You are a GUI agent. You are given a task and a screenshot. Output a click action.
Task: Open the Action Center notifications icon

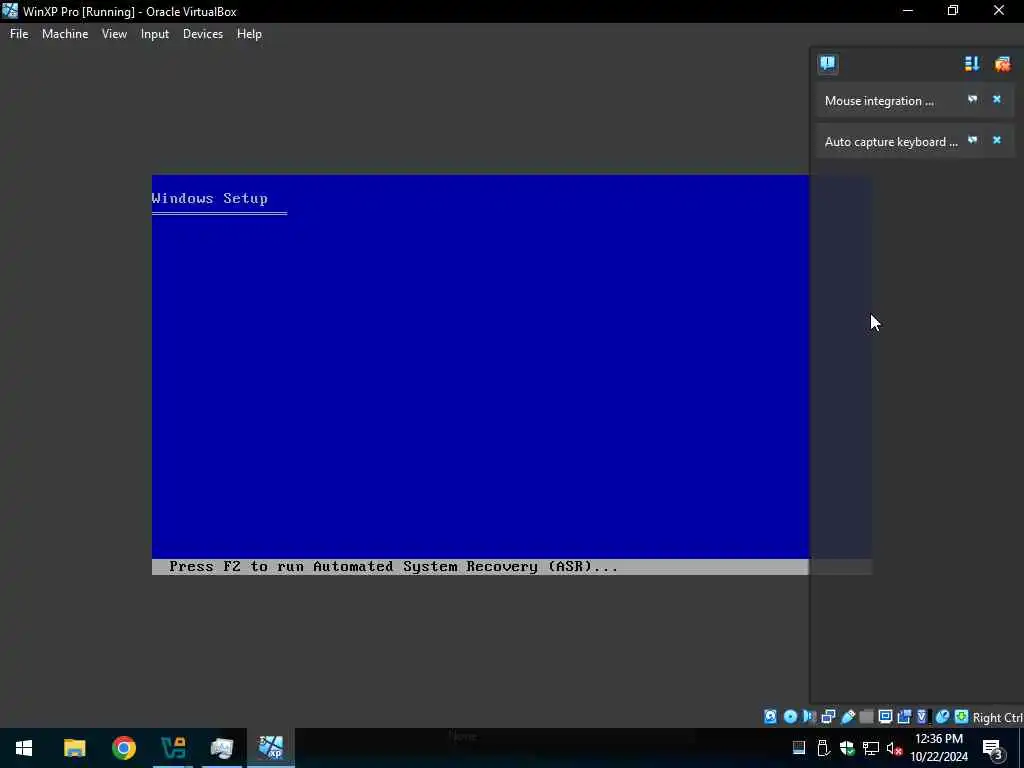click(992, 748)
